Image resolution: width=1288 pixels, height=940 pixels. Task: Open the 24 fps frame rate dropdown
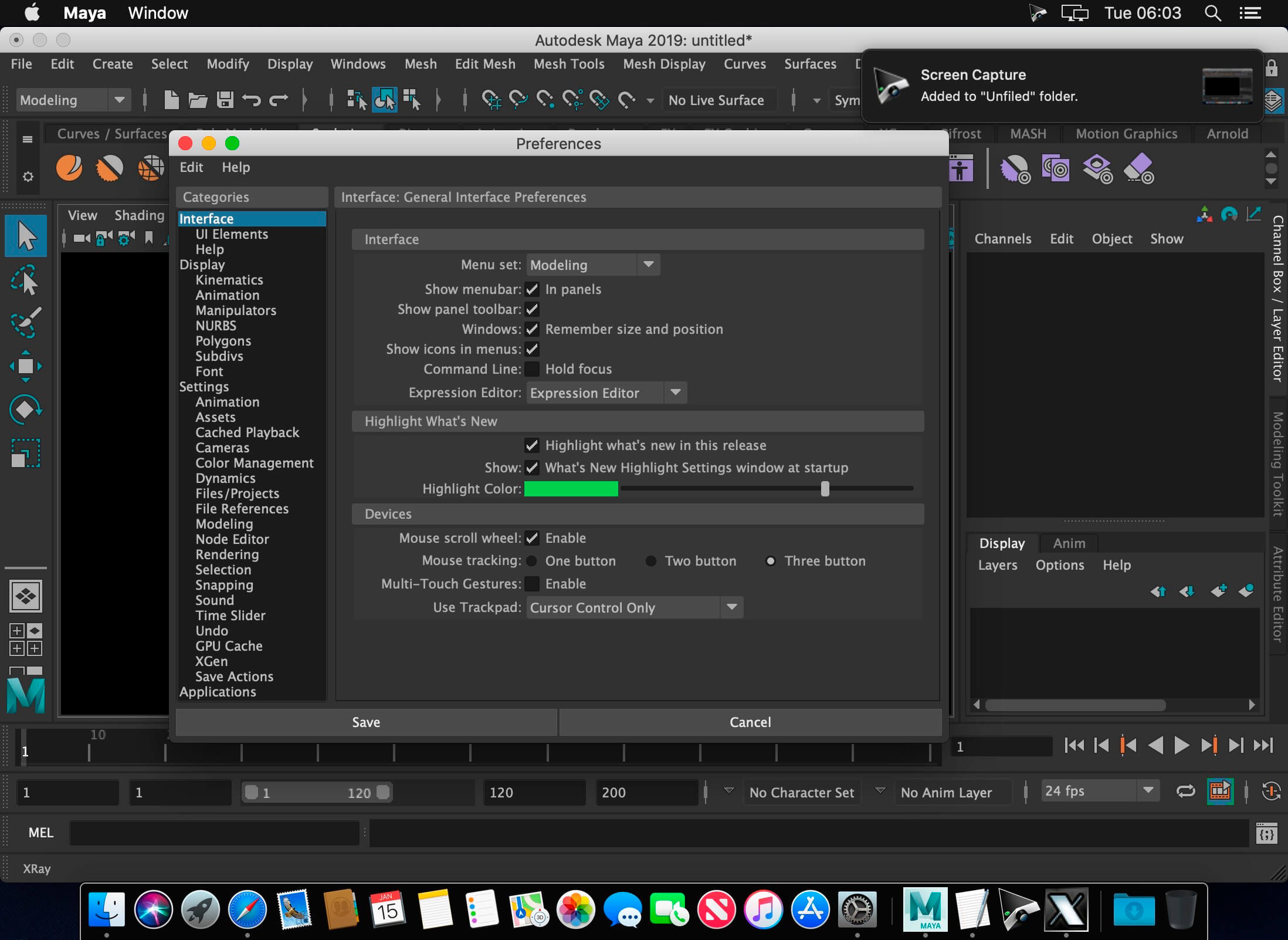tap(1100, 791)
